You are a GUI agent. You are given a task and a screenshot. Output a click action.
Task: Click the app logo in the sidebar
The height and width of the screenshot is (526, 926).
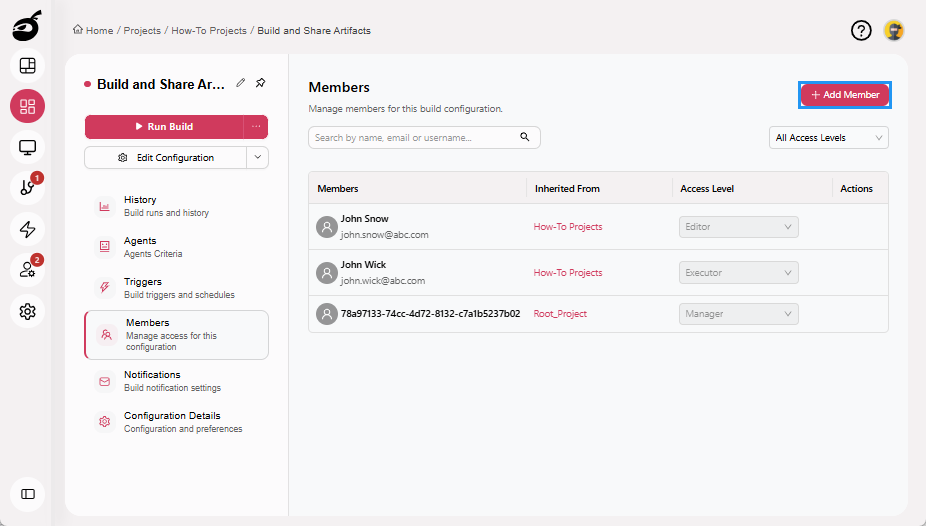pyautogui.click(x=27, y=26)
